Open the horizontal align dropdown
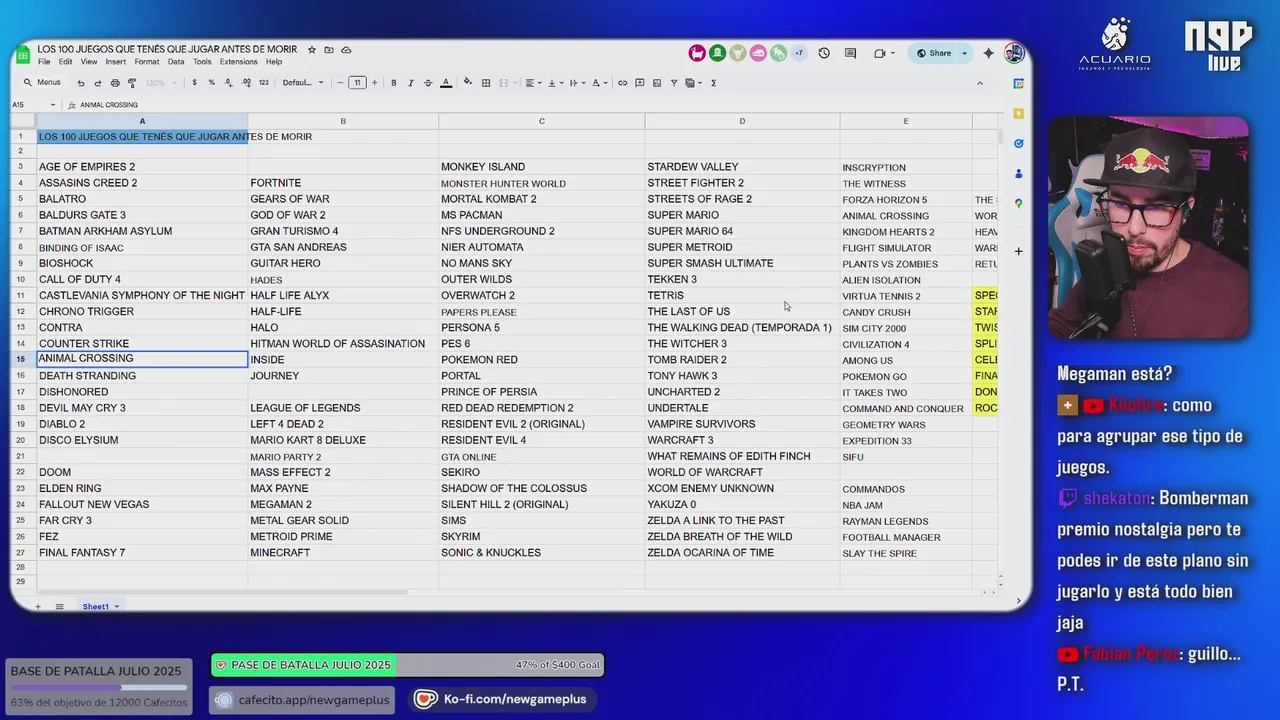The image size is (1280, 720). click(x=533, y=83)
